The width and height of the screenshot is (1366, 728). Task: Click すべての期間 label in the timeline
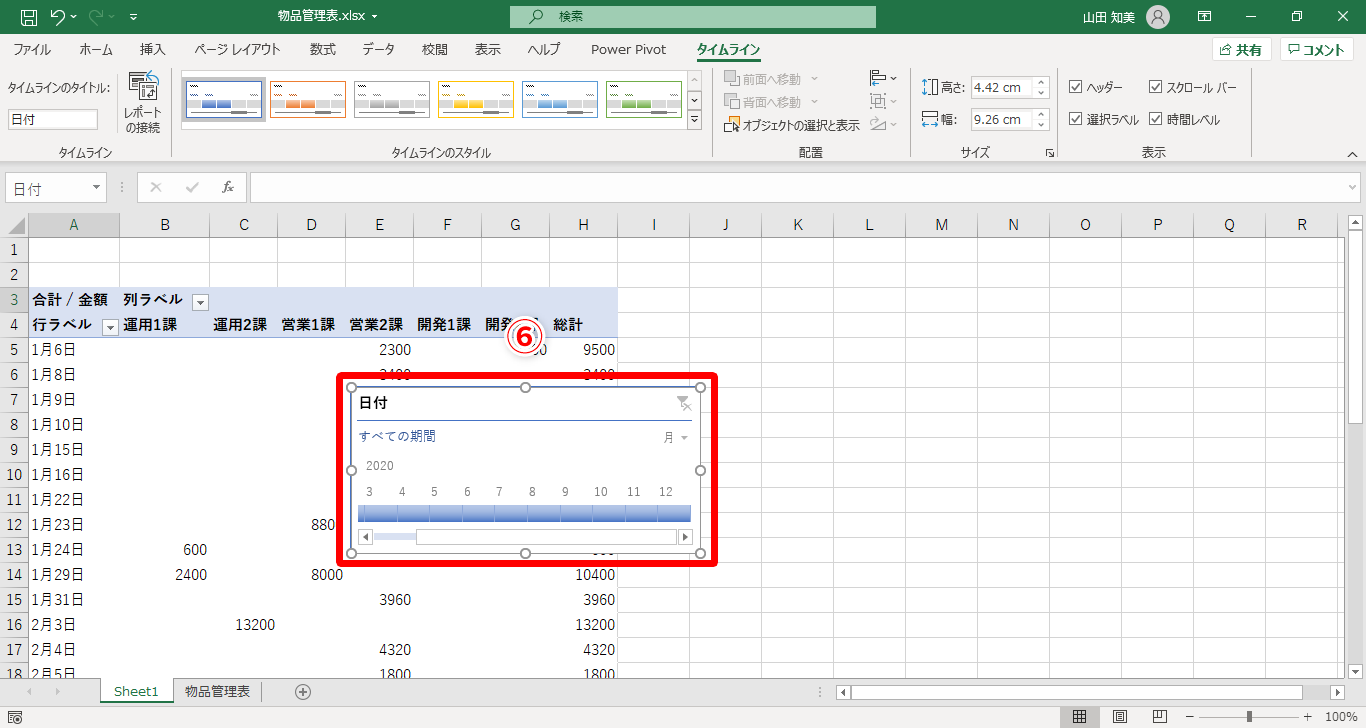[x=397, y=437]
